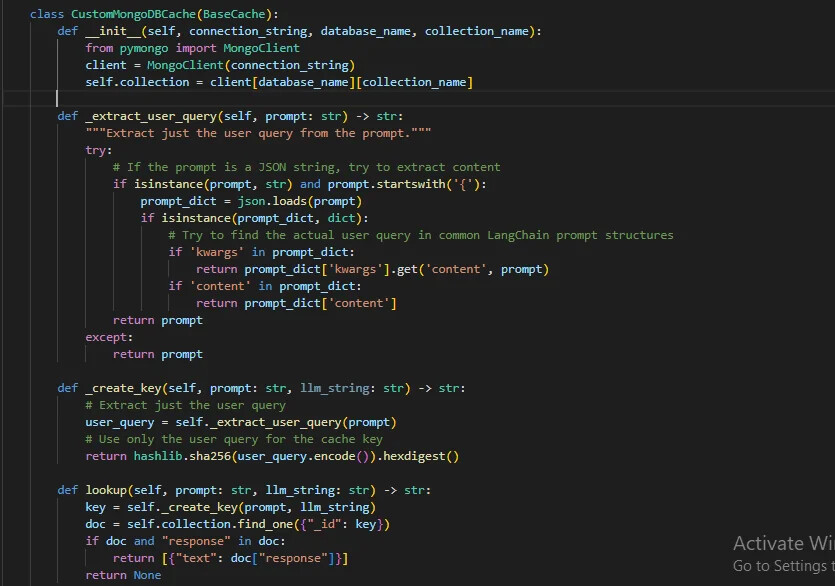Viewport: 835px width, 586px height.
Task: Click the comment "Use only the user query"
Action: tap(233, 439)
